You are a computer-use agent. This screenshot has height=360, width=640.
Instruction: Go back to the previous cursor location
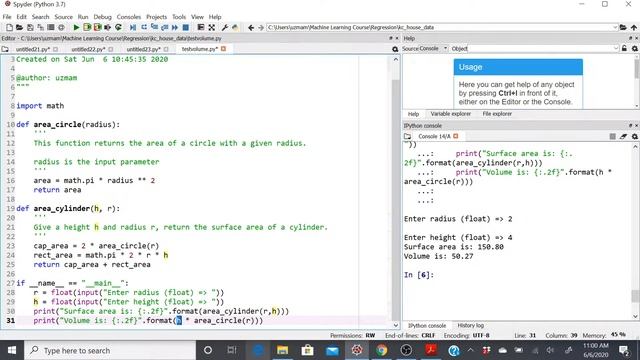(251, 27)
